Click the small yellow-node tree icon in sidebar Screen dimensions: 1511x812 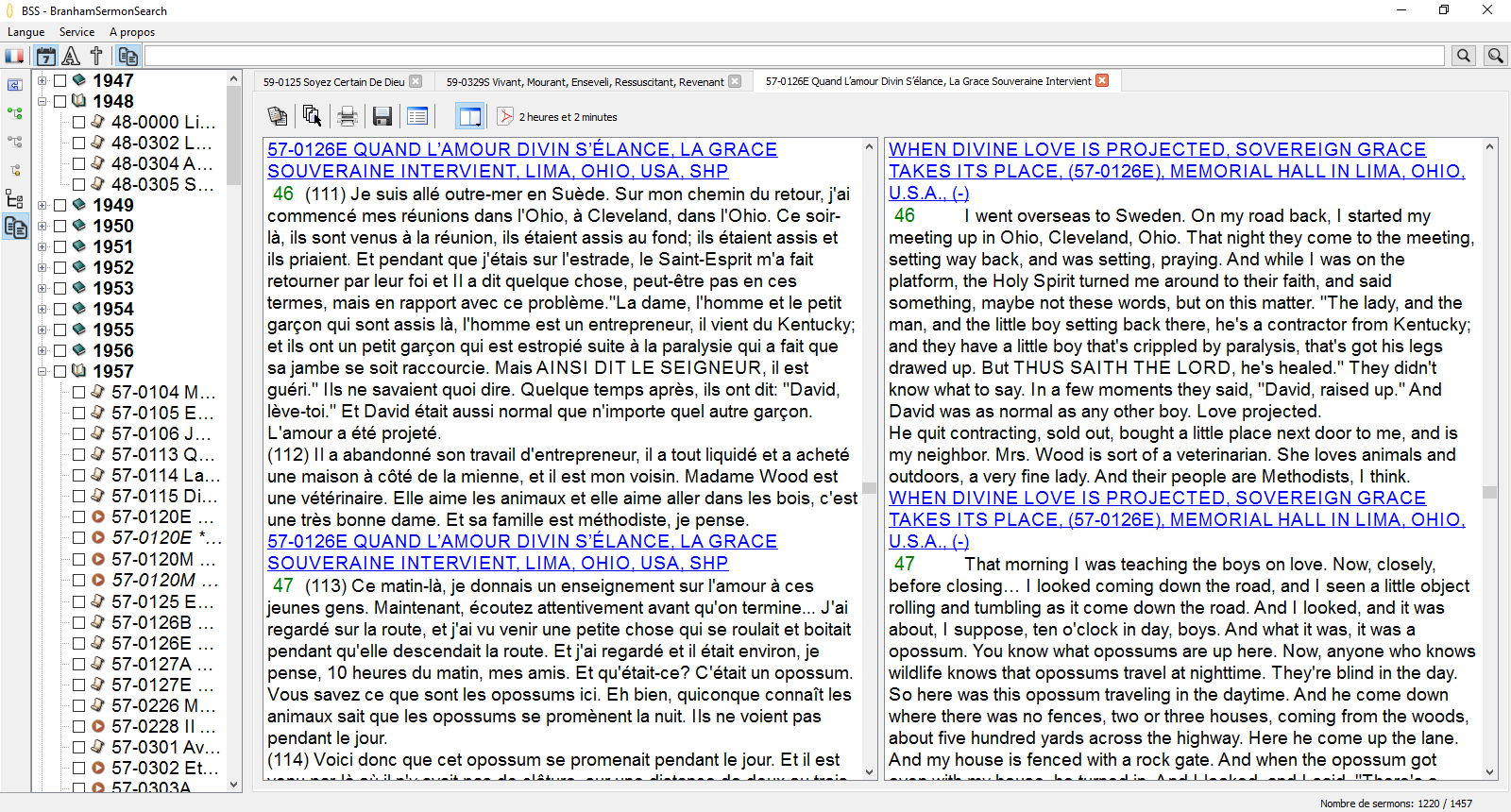pos(14,170)
